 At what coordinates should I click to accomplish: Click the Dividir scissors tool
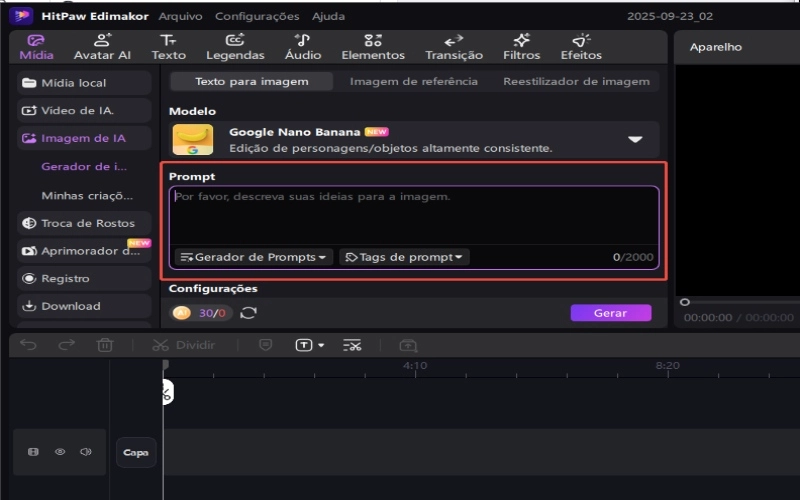pos(184,345)
